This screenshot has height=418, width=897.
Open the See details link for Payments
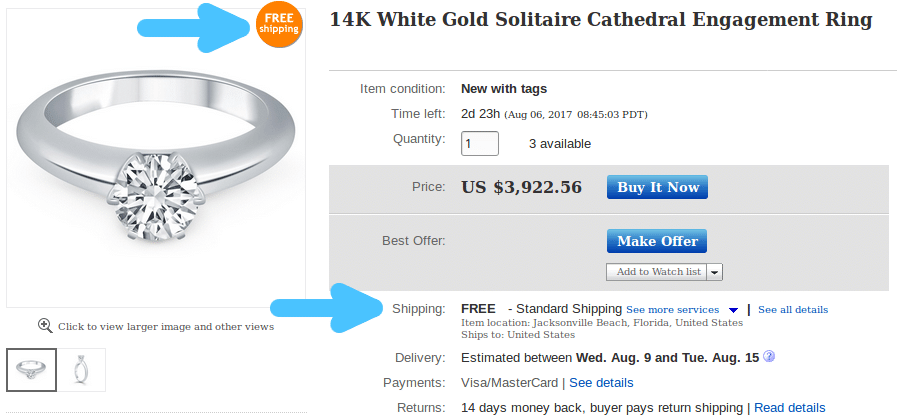(601, 382)
